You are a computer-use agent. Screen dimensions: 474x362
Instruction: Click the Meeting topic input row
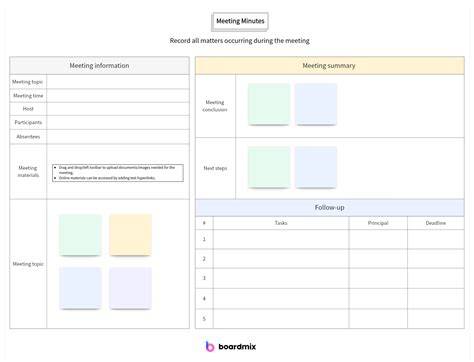(118, 82)
